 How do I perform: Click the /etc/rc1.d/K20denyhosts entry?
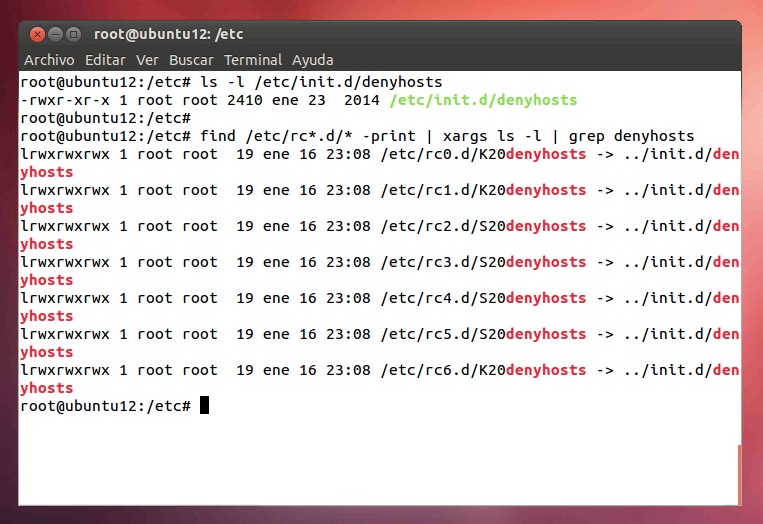tap(483, 190)
